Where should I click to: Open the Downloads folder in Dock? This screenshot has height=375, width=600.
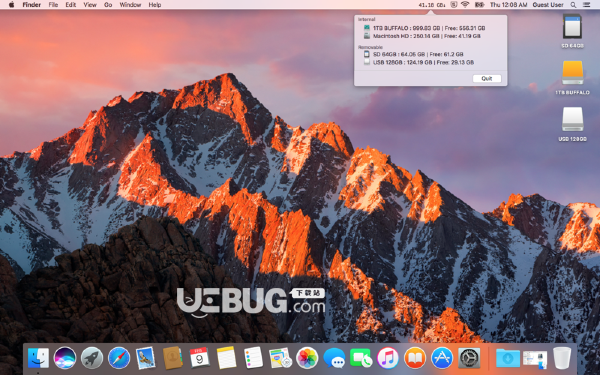pos(508,358)
